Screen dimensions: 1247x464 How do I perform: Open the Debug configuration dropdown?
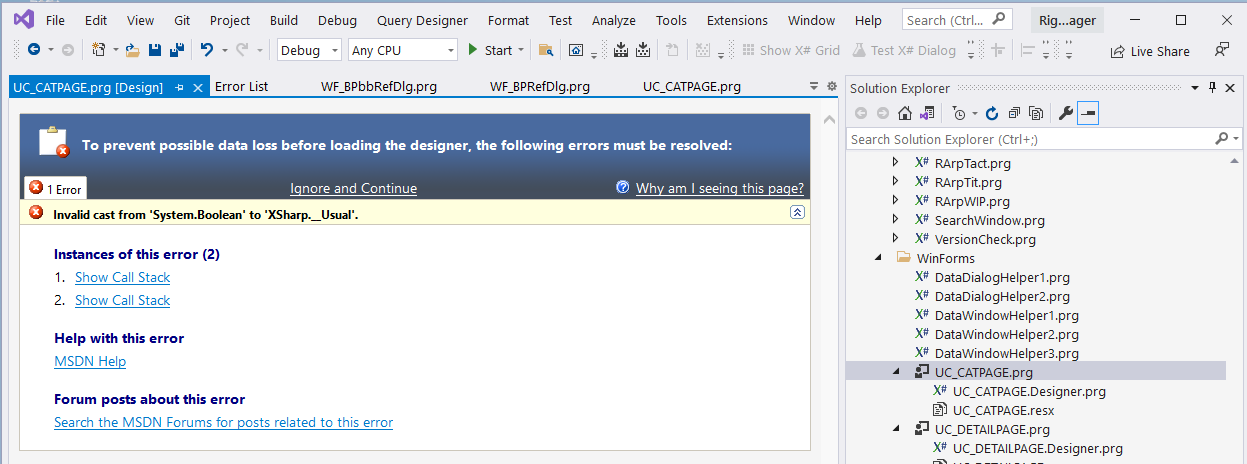309,50
